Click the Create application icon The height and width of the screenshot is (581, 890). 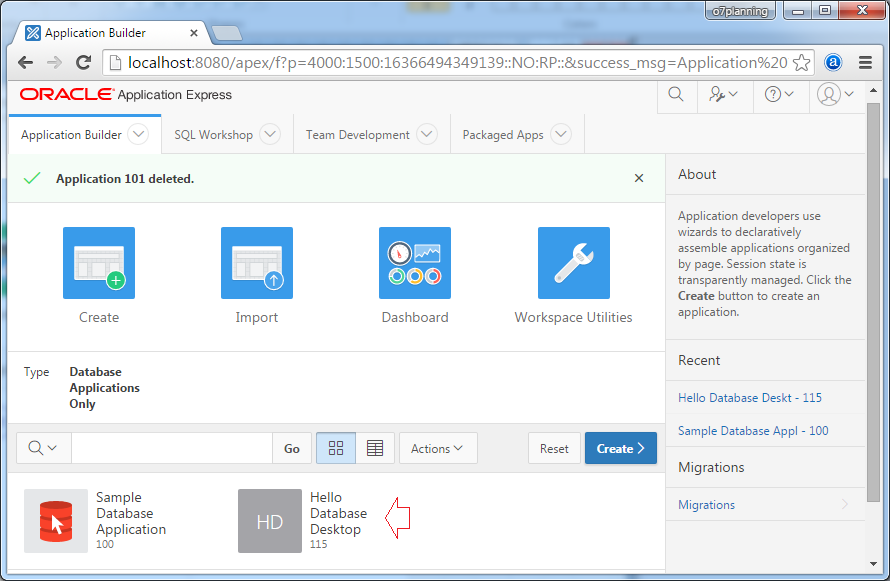99,263
